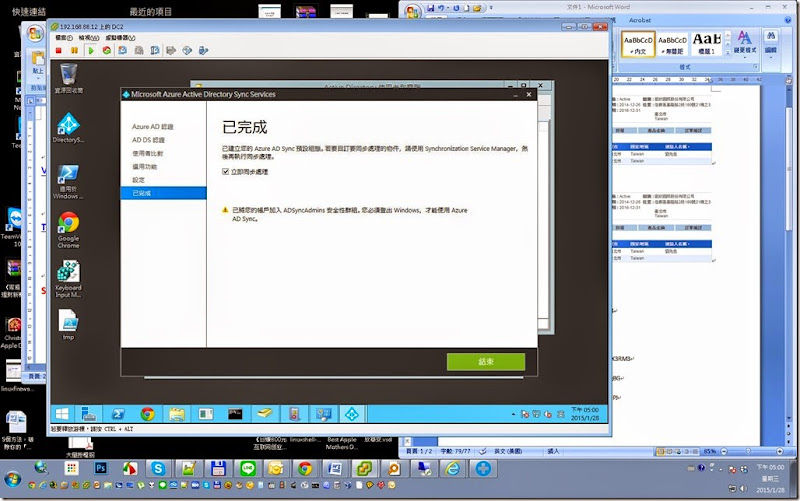The height and width of the screenshot is (501, 800).
Task: Click the 英文 (美國) language indicator in Word
Action: [x=508, y=452]
